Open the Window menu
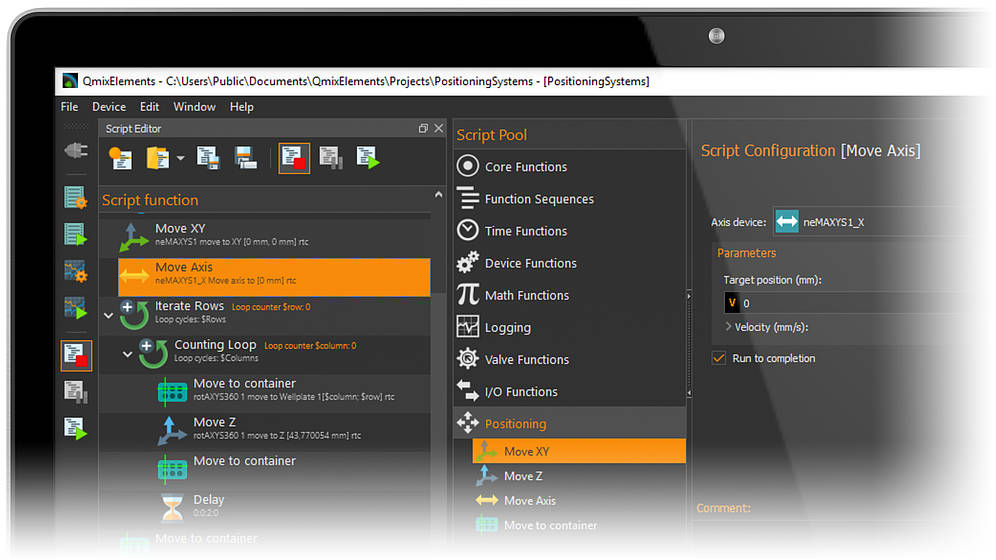 [194, 107]
